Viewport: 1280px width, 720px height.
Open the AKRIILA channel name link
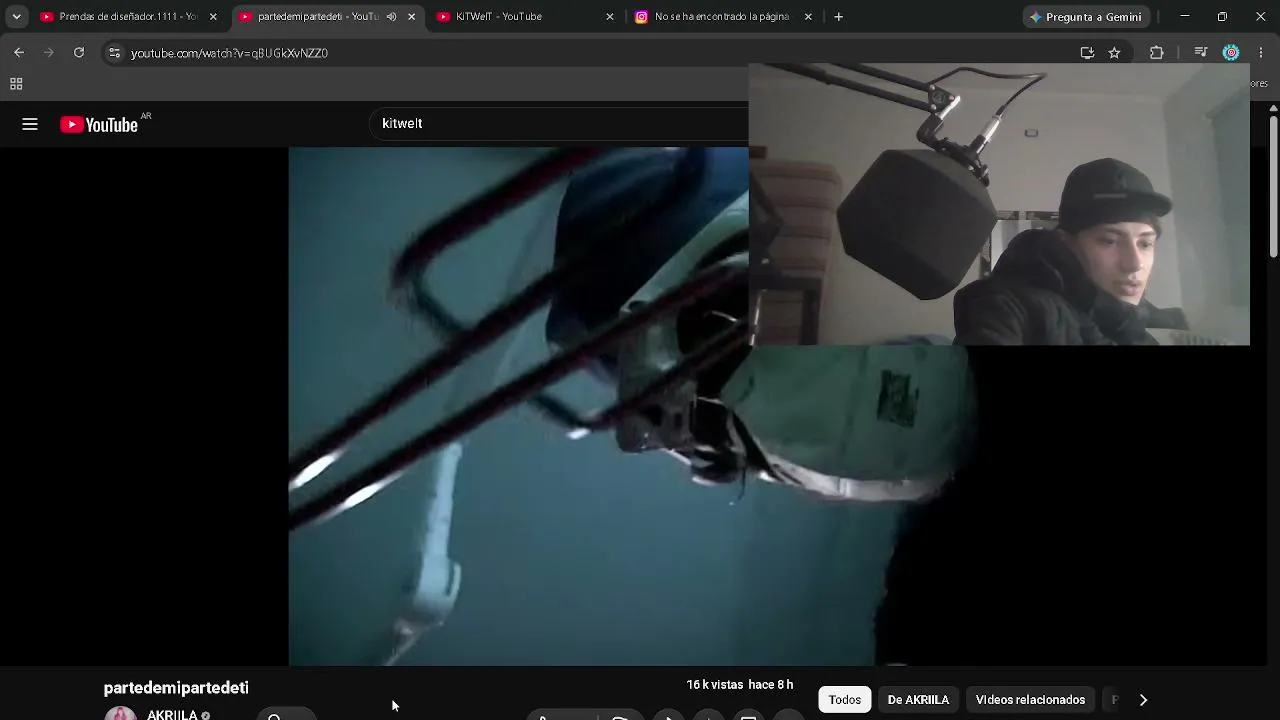pos(172,715)
